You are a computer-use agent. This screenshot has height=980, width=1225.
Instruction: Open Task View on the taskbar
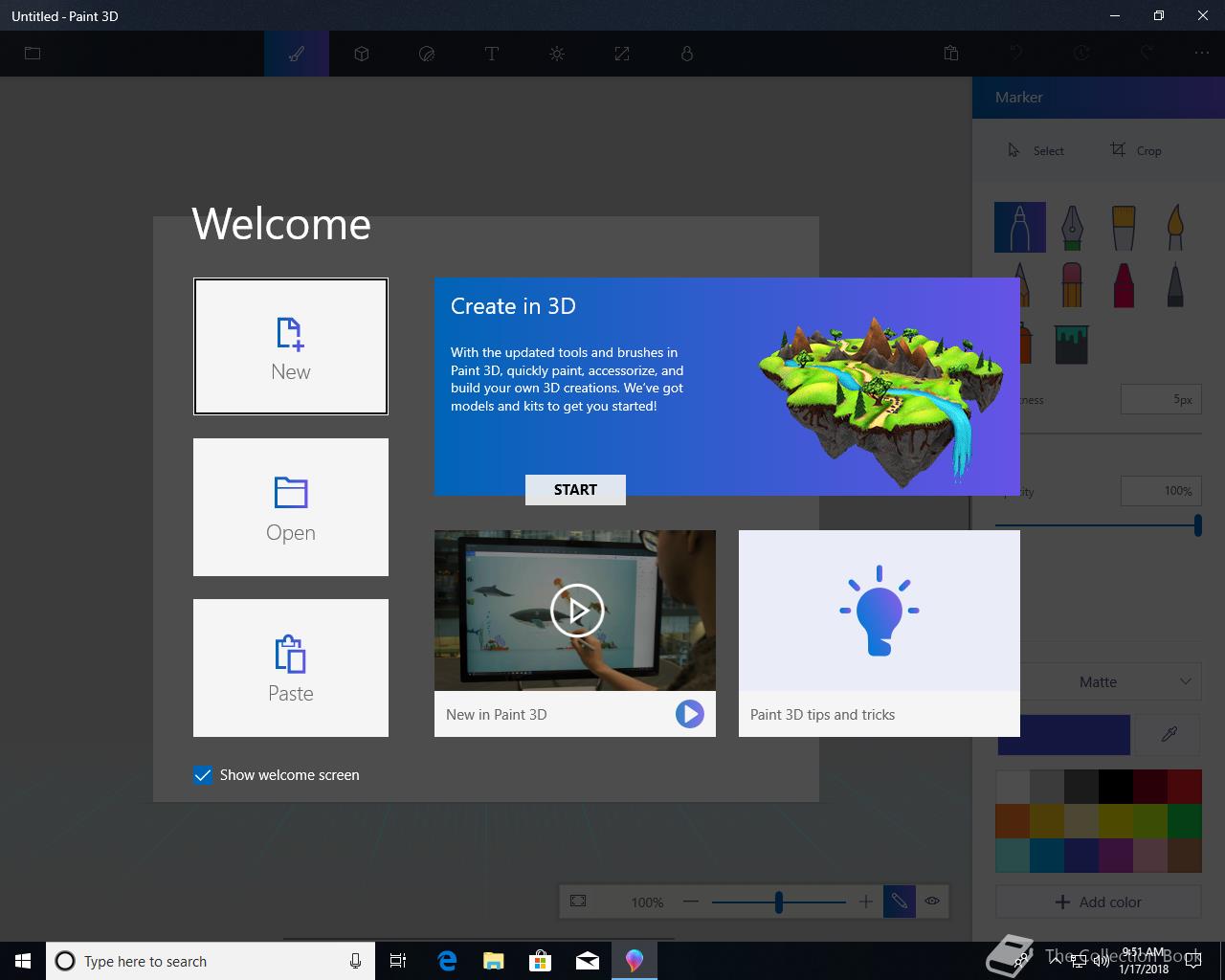398,961
